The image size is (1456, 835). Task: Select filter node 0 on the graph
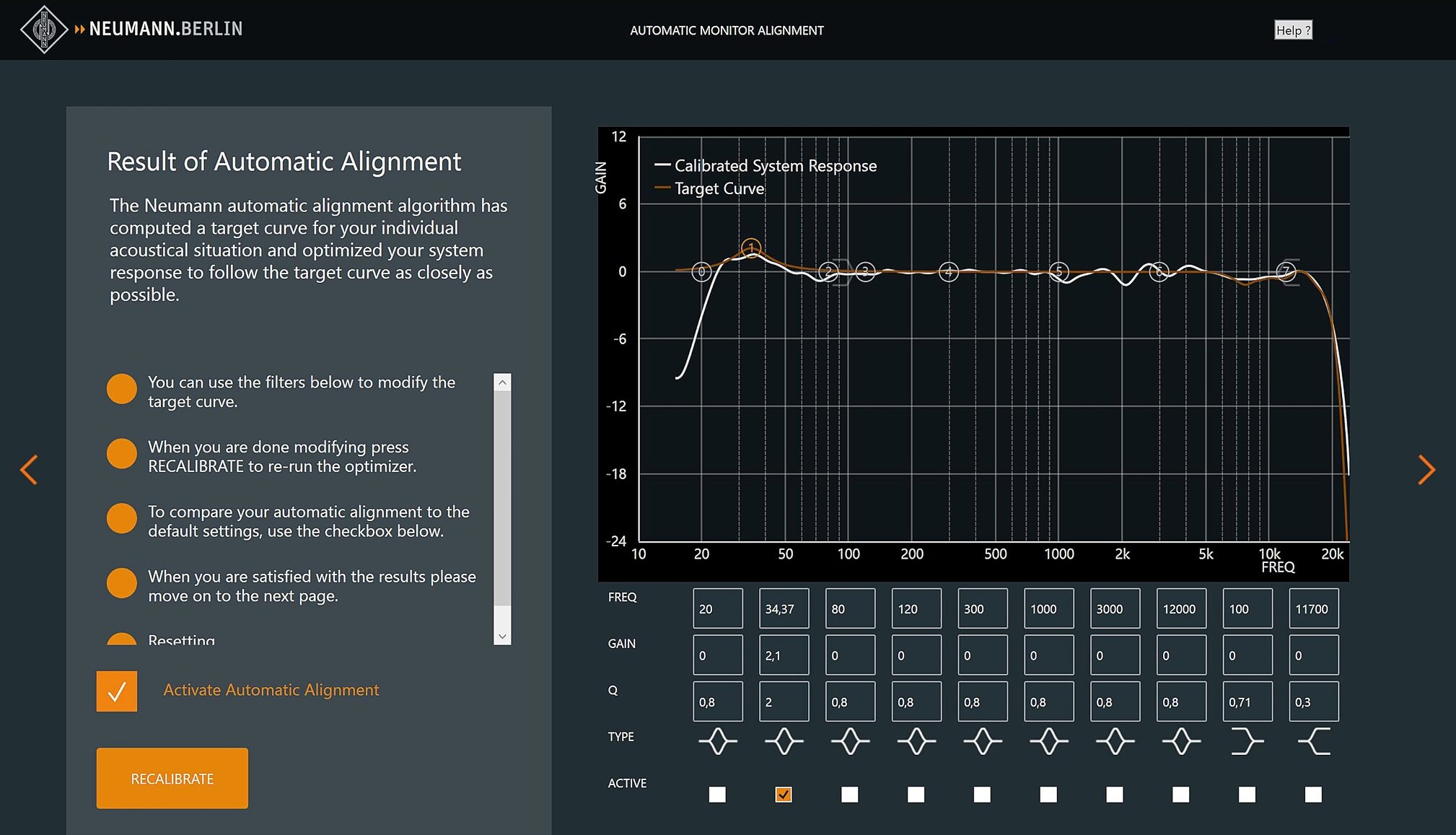pyautogui.click(x=701, y=271)
